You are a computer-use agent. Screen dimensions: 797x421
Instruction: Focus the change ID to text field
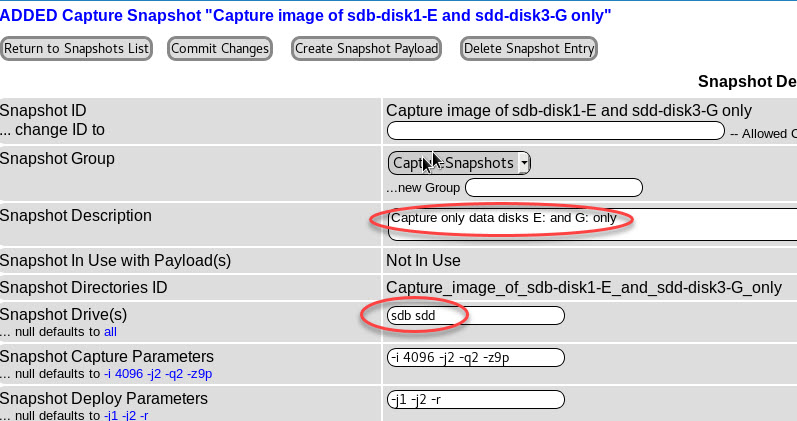(x=555, y=131)
